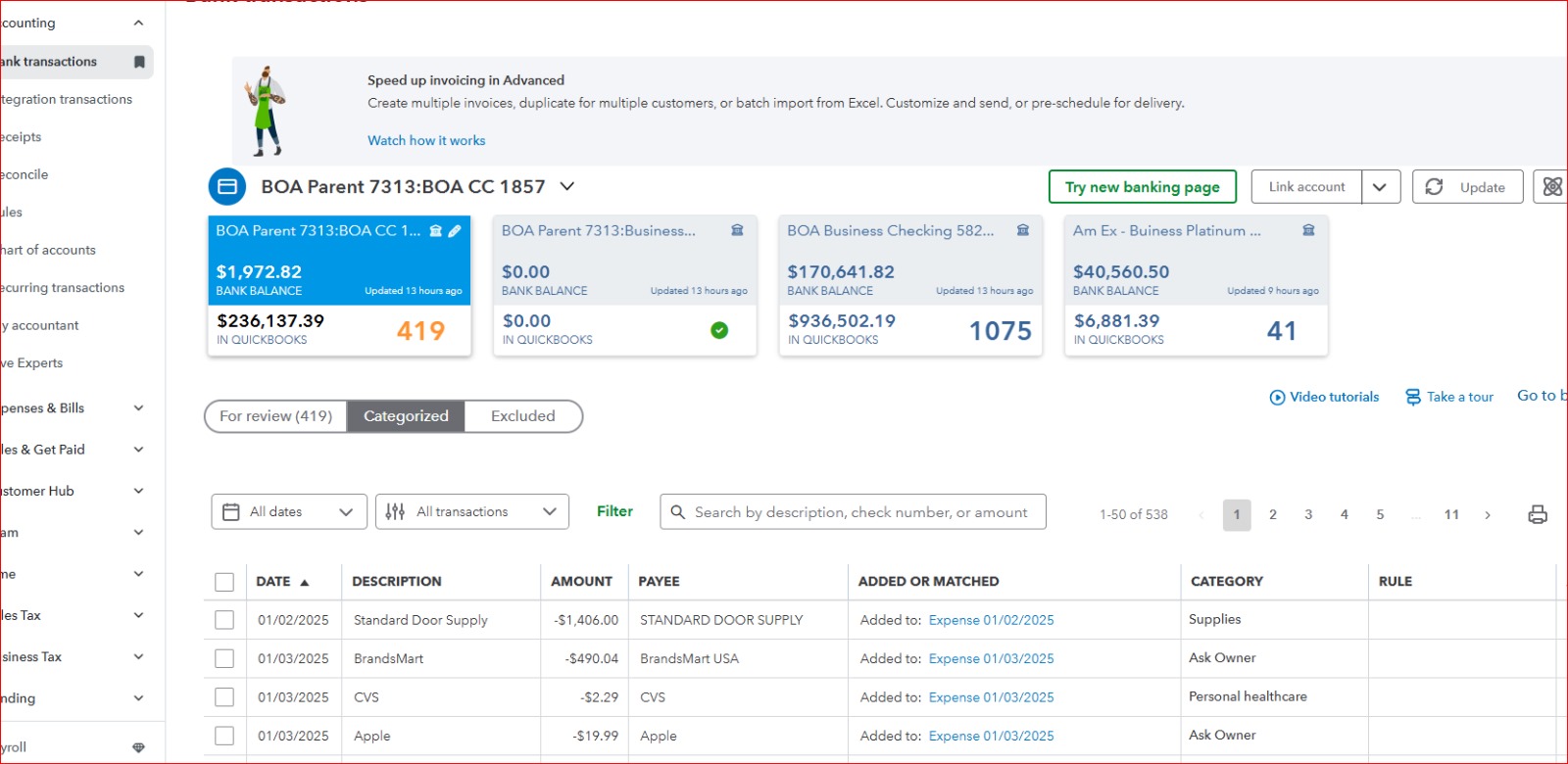This screenshot has width=1568, height=764.
Task: Click the pencil edit icon on BOA CC card
Action: pyautogui.click(x=455, y=231)
